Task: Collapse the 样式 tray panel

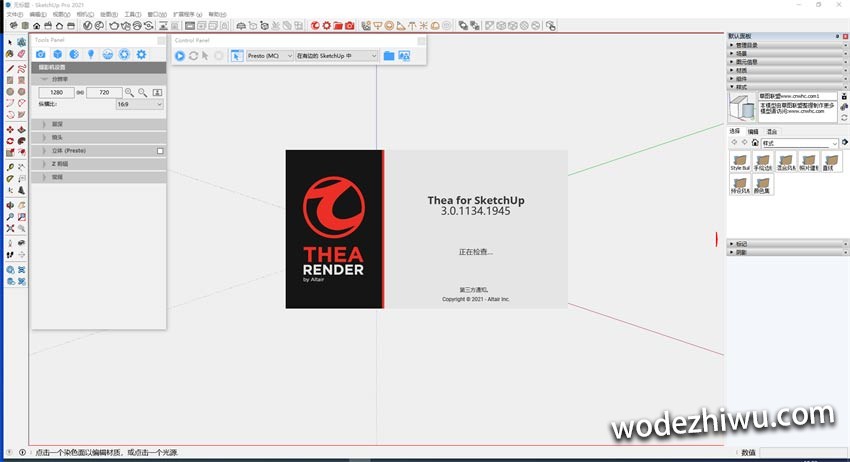Action: click(787, 87)
